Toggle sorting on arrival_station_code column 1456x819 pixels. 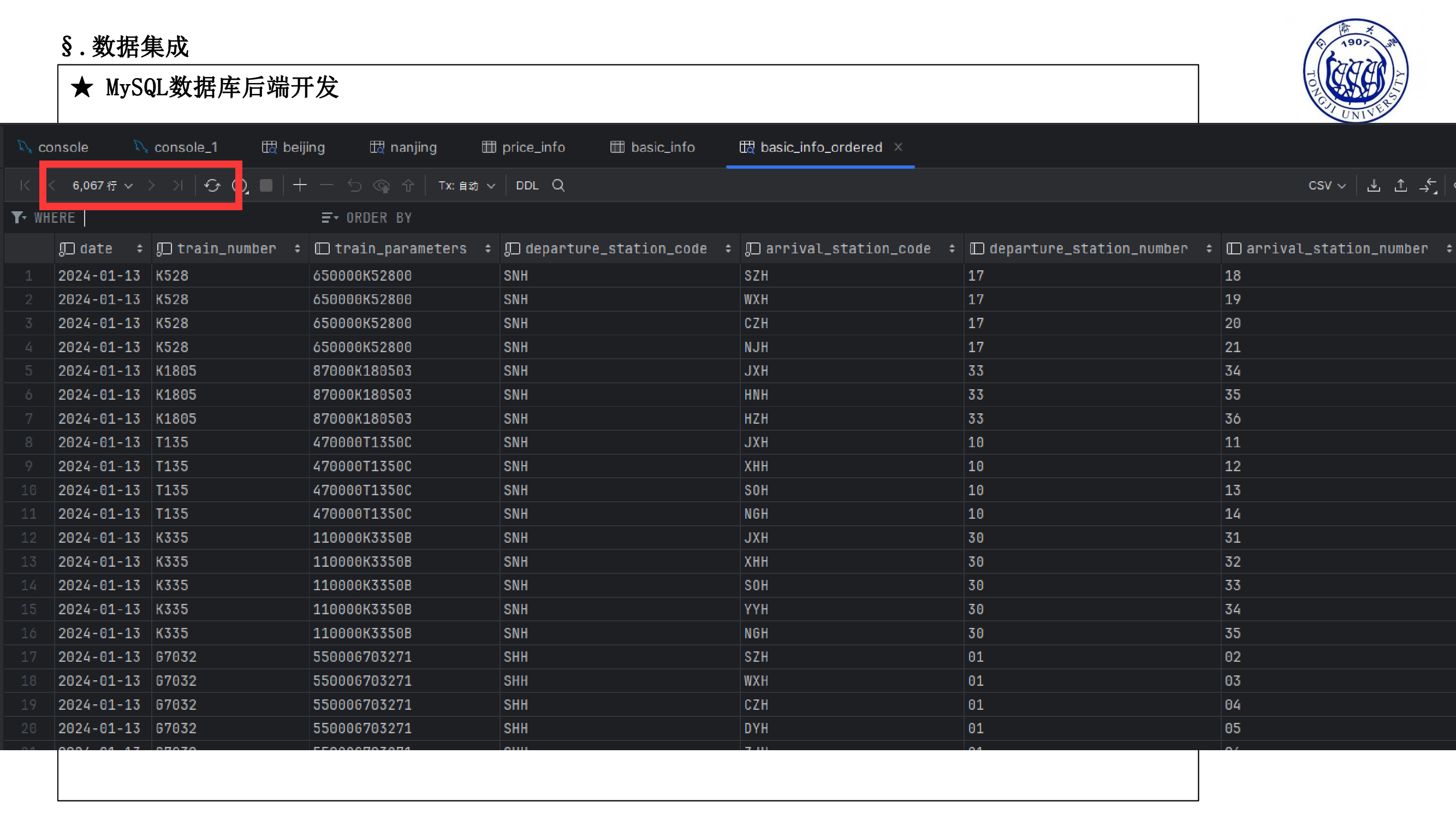coord(954,248)
